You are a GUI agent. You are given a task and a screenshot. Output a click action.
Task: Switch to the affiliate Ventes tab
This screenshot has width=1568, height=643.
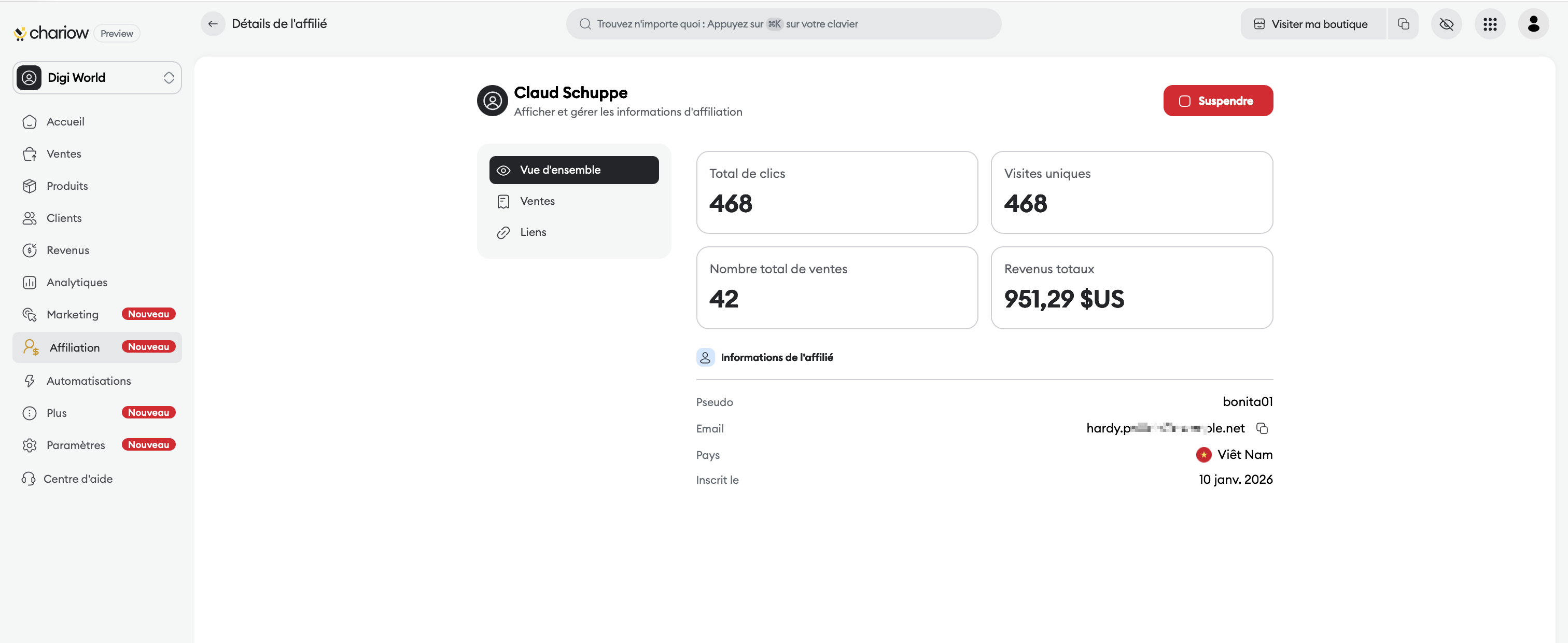click(x=537, y=201)
